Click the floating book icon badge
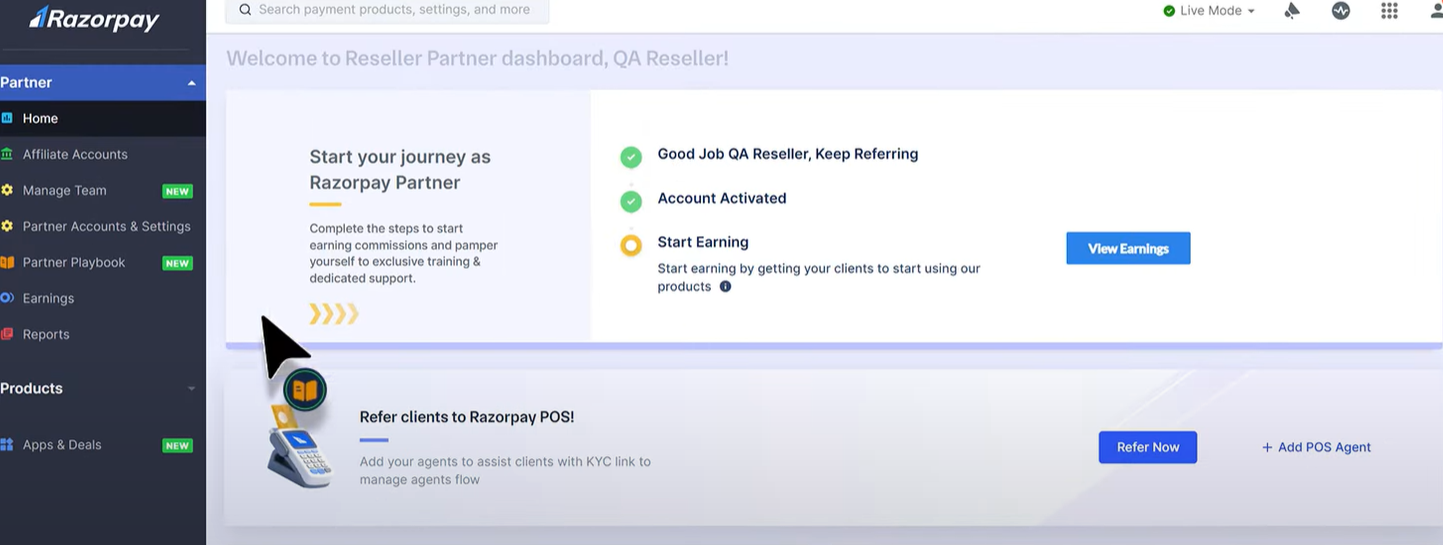 [304, 390]
